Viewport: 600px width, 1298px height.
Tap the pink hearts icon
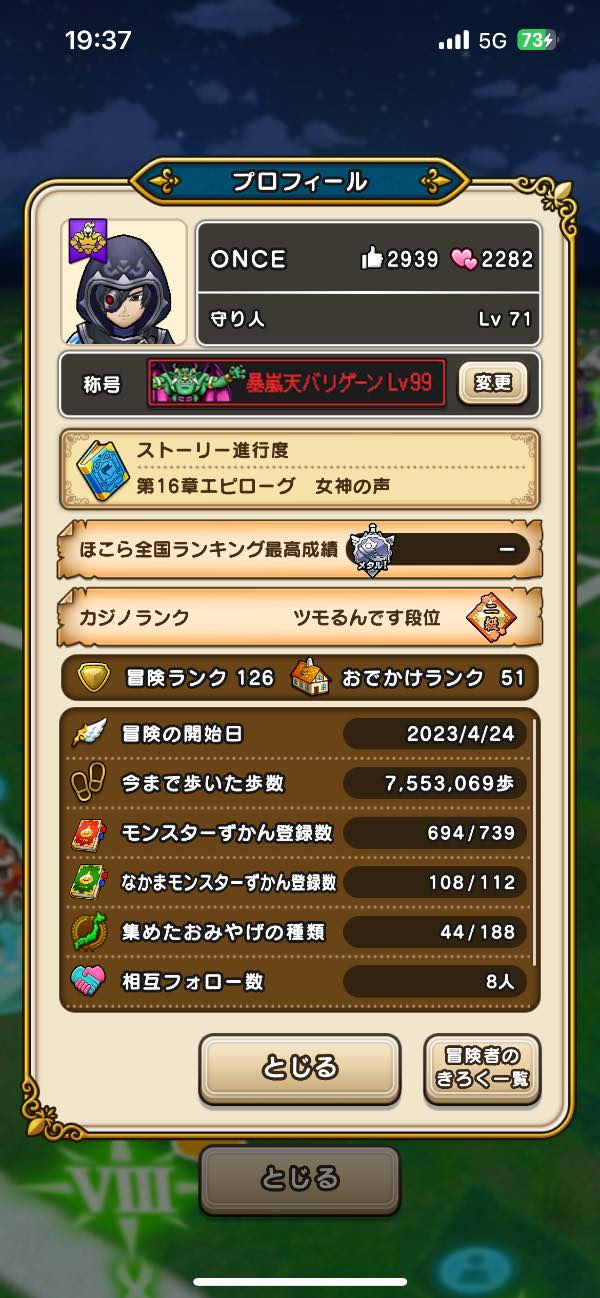[x=464, y=259]
